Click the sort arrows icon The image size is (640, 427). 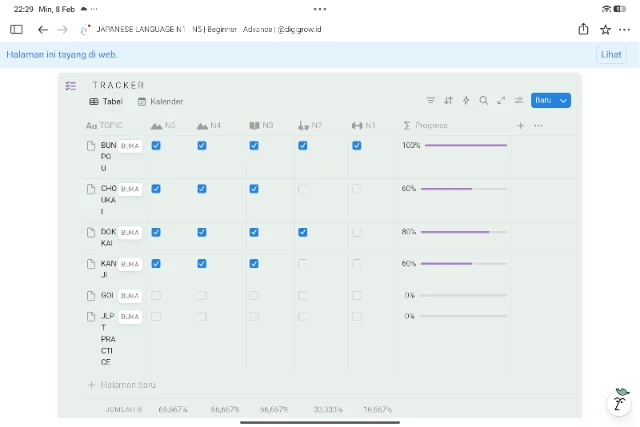point(448,100)
